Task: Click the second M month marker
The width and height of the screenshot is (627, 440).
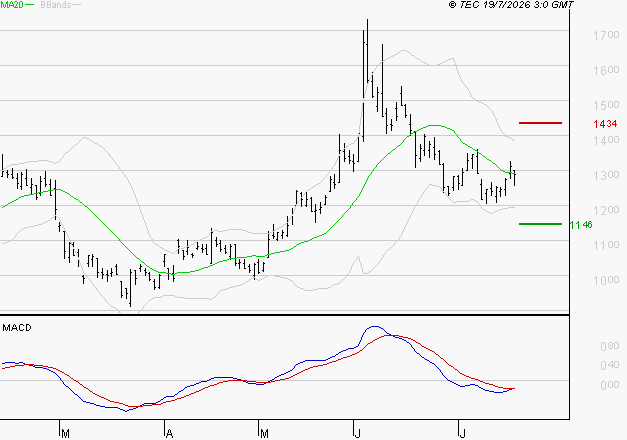Action: (x=264, y=434)
